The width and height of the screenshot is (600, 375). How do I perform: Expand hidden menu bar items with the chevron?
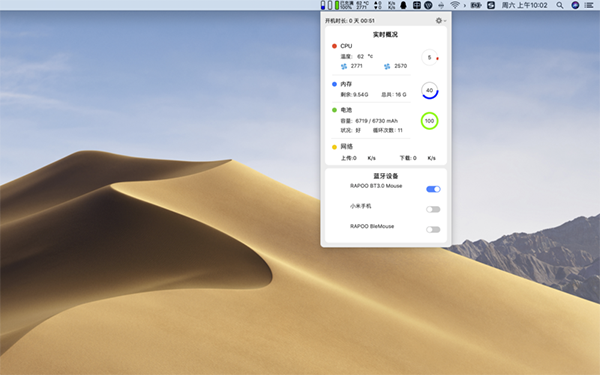(x=465, y=6)
